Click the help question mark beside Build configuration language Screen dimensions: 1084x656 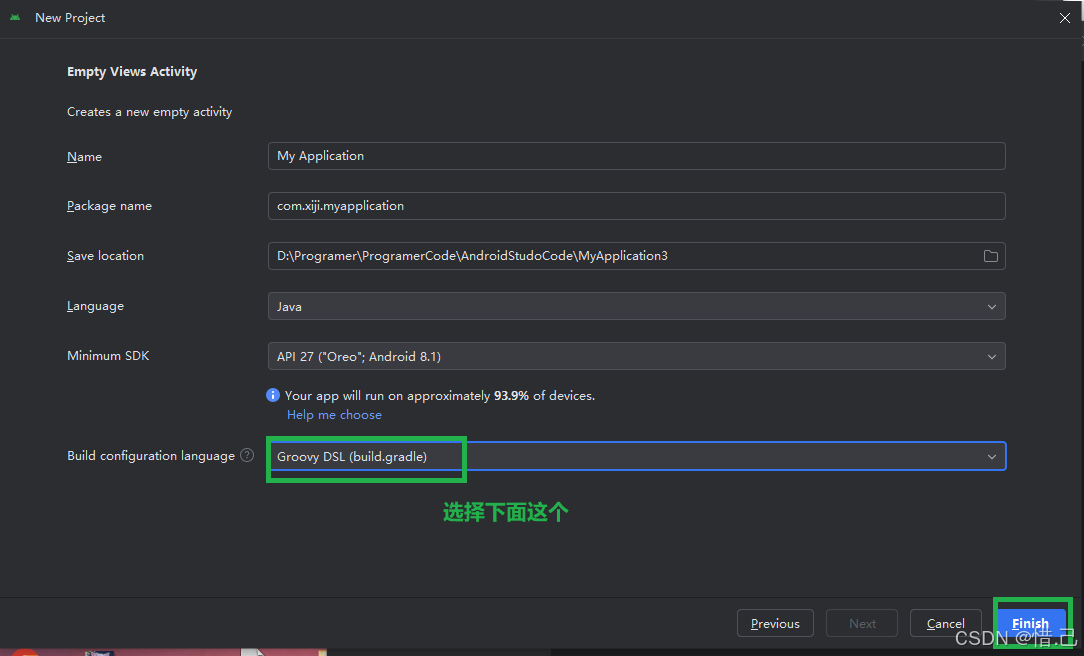coord(247,455)
